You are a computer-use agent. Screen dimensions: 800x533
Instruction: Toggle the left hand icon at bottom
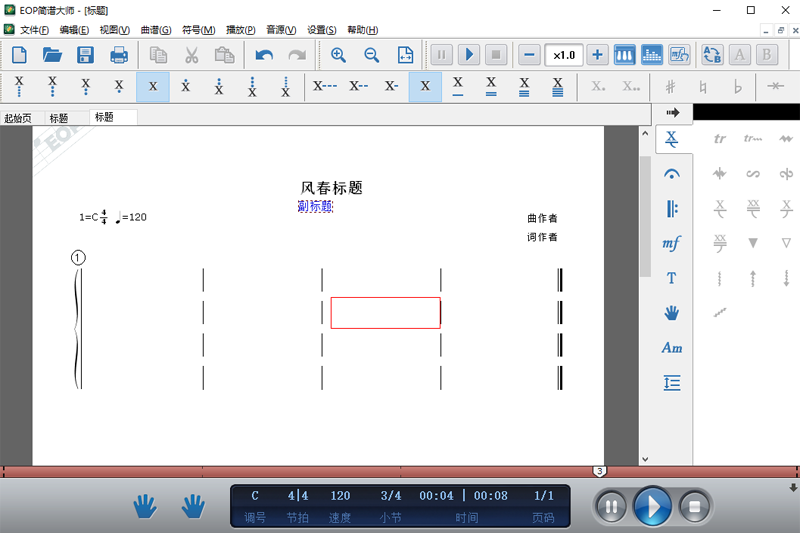click(146, 507)
